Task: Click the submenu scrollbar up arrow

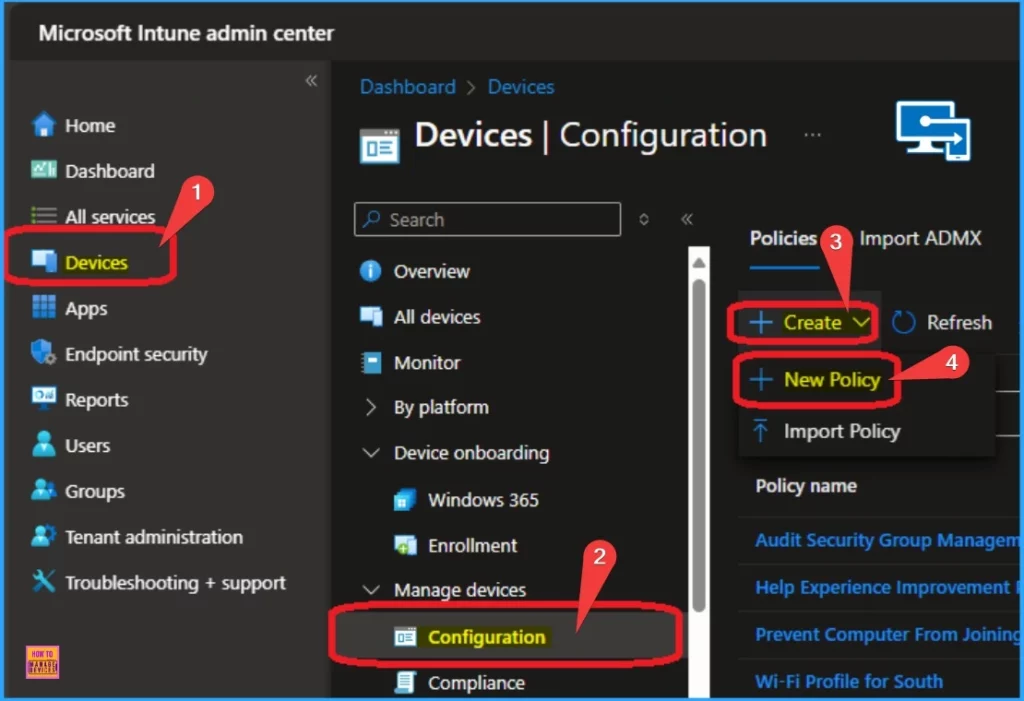Action: point(699,263)
